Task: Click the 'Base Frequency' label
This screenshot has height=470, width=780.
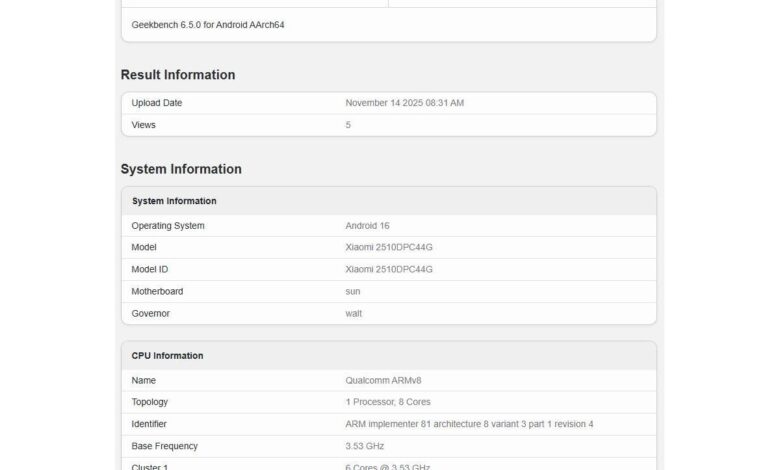Action: pyautogui.click(x=165, y=446)
